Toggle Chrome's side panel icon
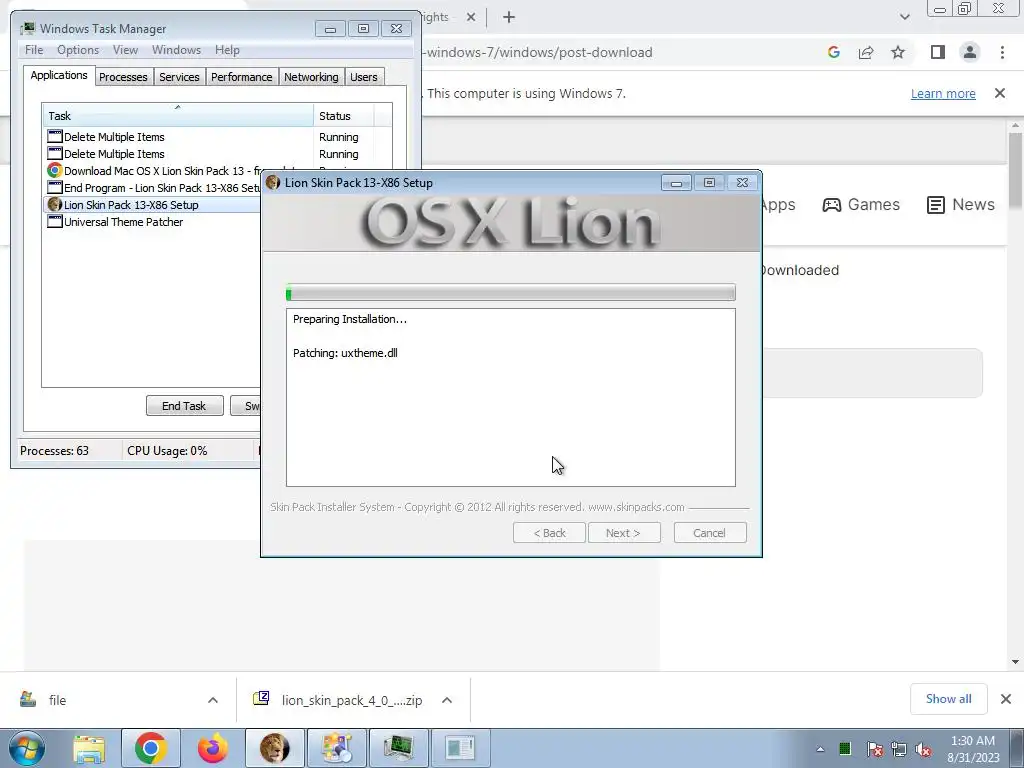 (x=938, y=52)
